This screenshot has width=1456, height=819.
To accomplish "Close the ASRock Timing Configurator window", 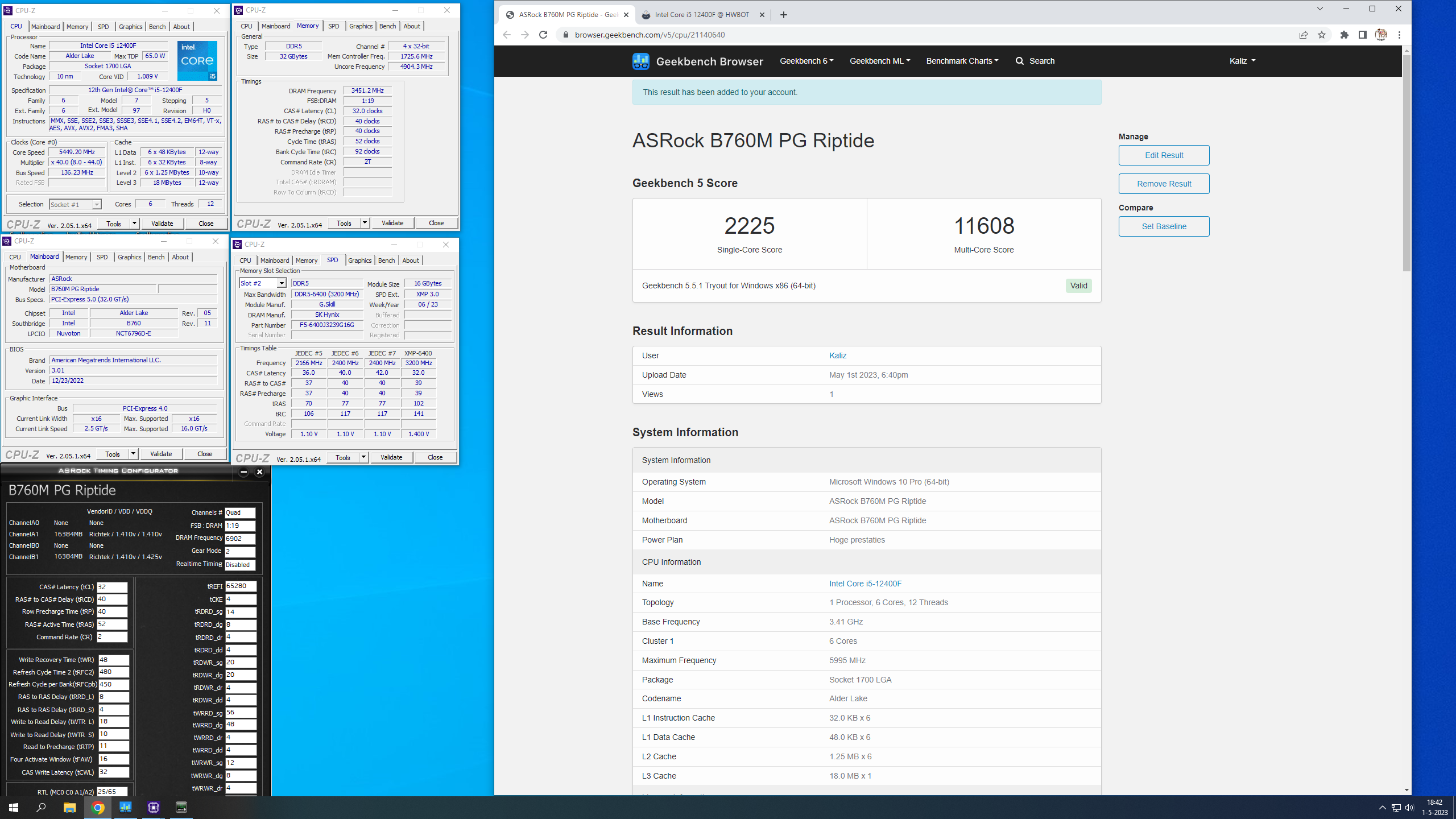I will (259, 471).
